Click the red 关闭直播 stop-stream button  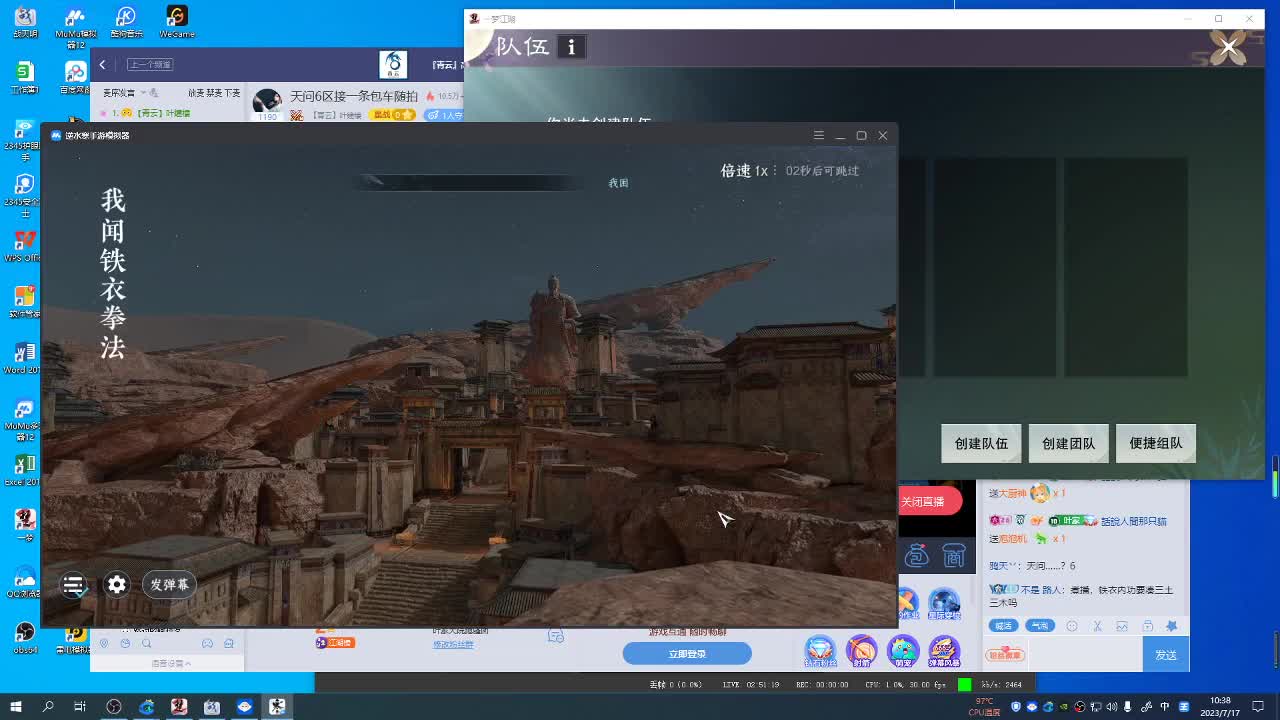tap(928, 501)
